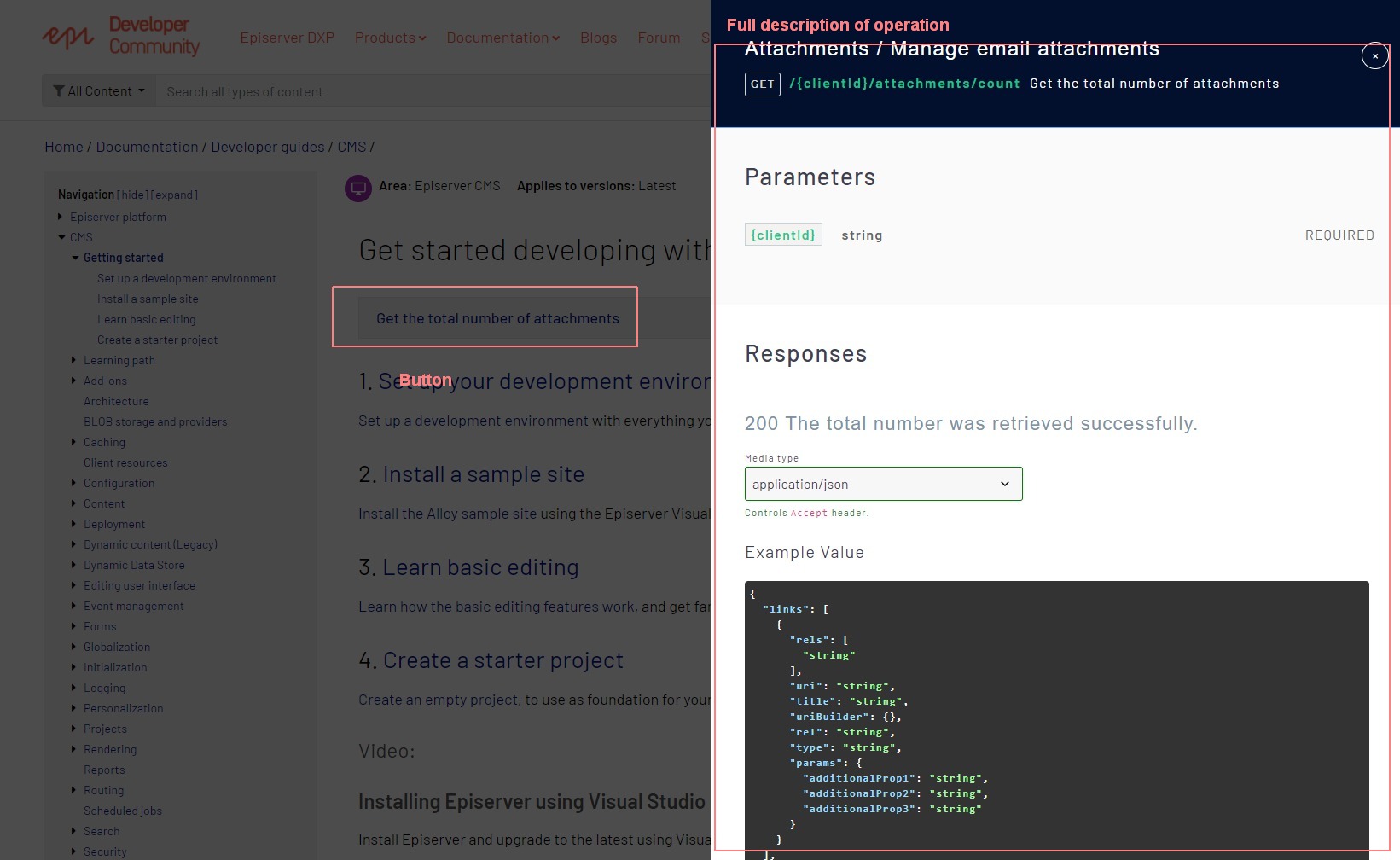This screenshot has width=1400, height=860.
Task: Click the Episerver Developer Community logo
Action: 121,37
